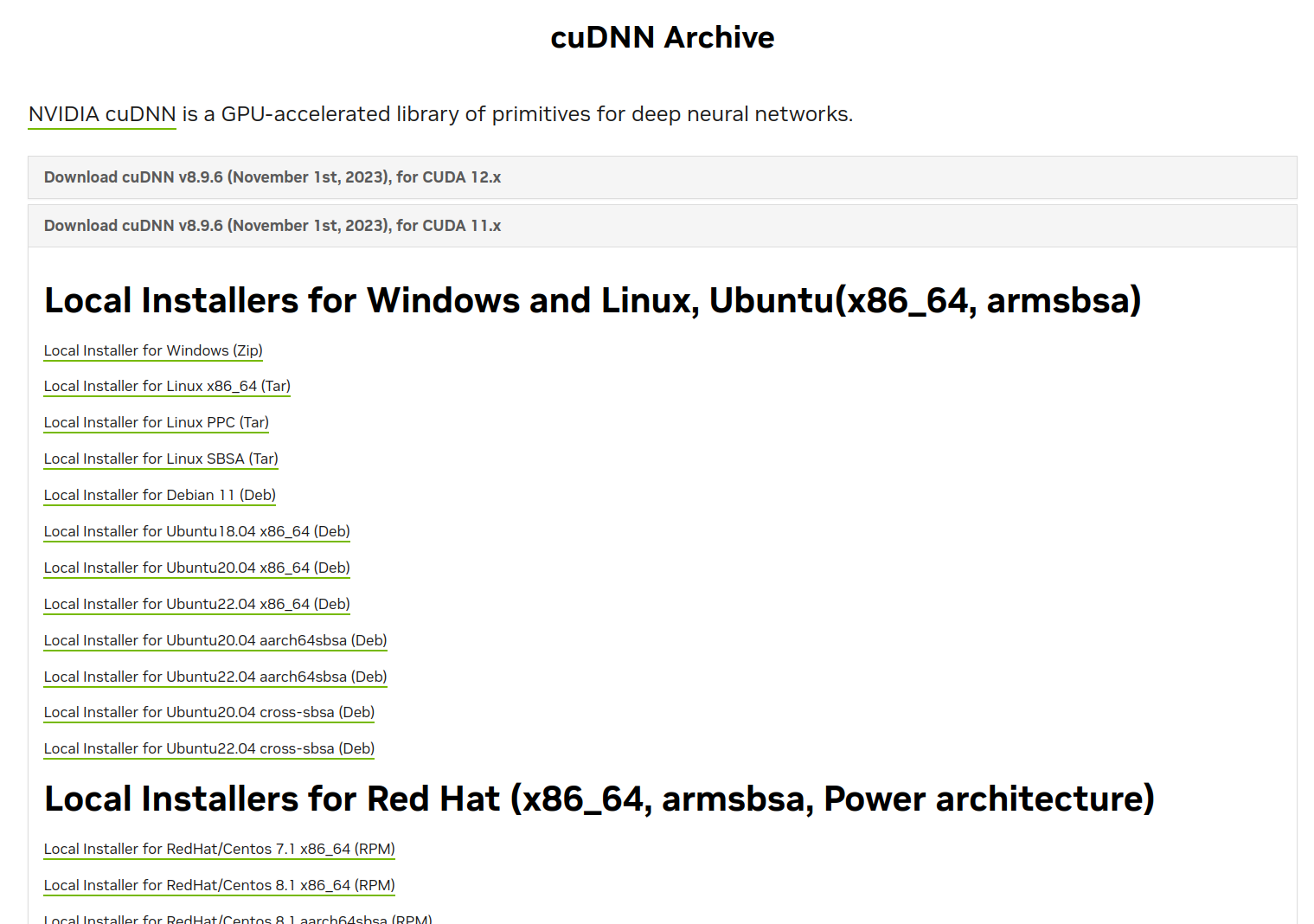This screenshot has height=924, width=1314.
Task: Collapse cuDNN v8.9.6 for CUDA 11.x section
Action: click(x=662, y=226)
